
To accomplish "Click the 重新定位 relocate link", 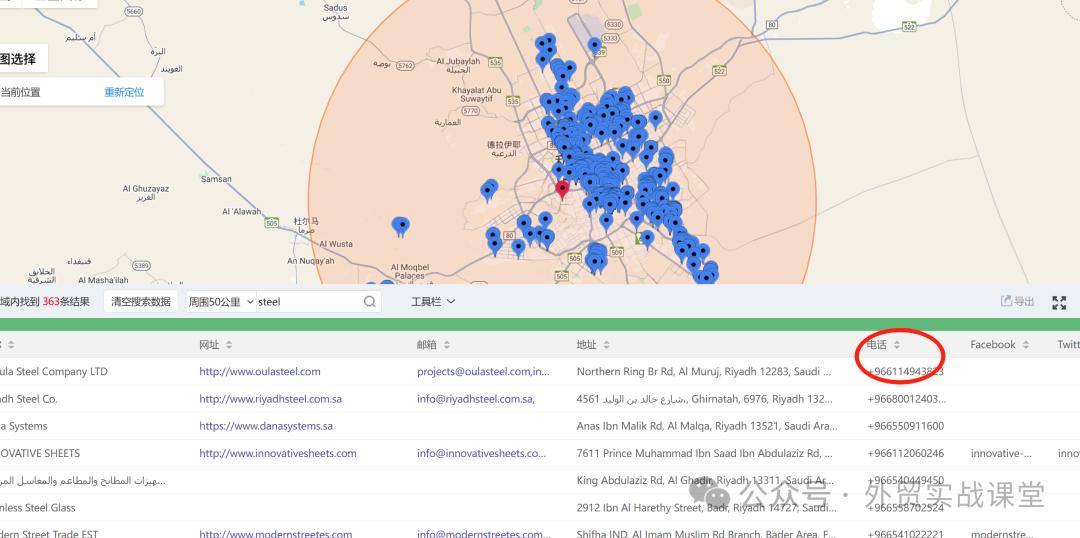I will point(124,92).
